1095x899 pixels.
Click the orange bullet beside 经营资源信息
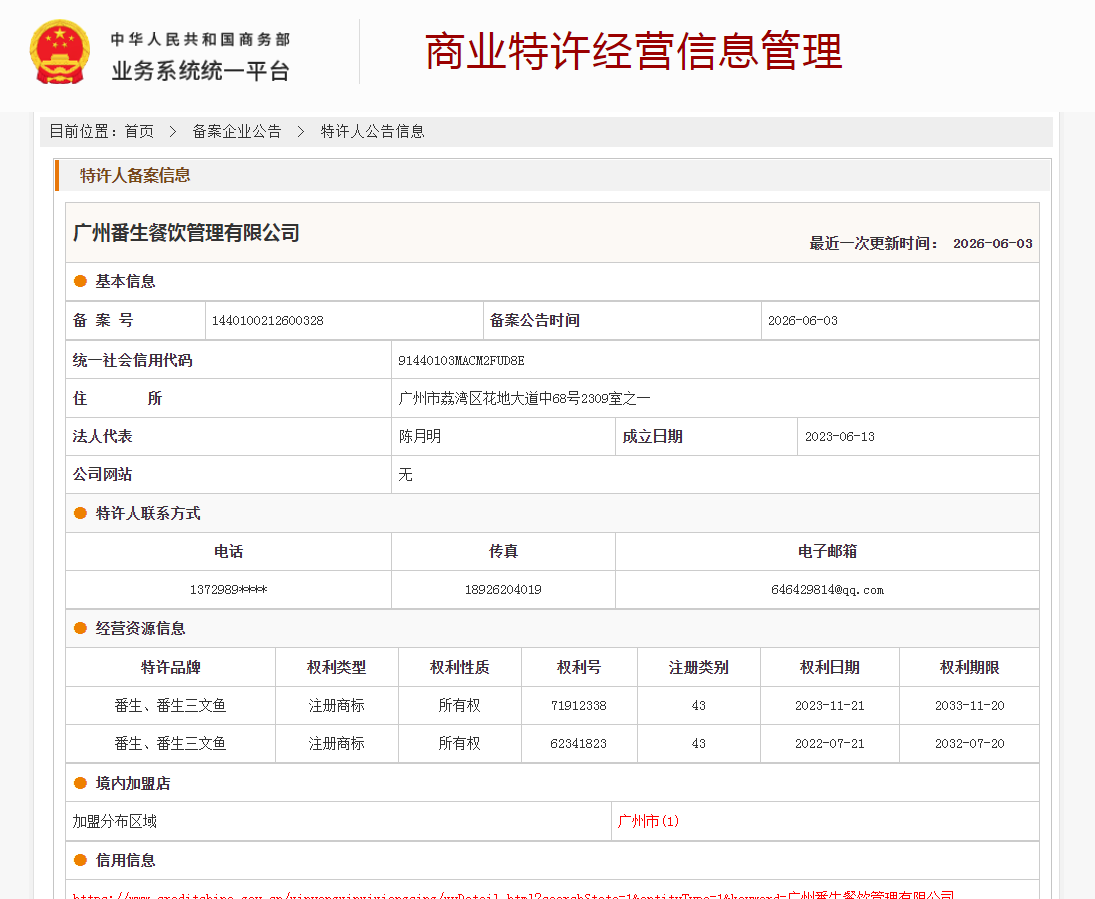coord(80,628)
